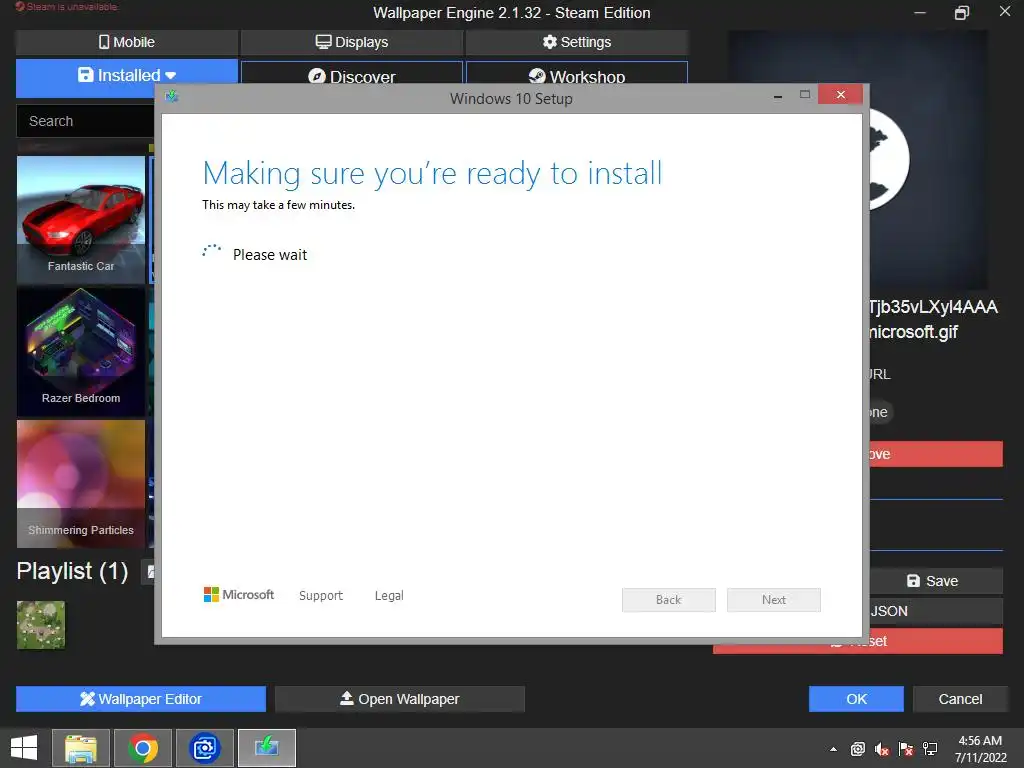Screen dimensions: 1024x768
Task: Click the red Reset button
Action: click(936, 641)
